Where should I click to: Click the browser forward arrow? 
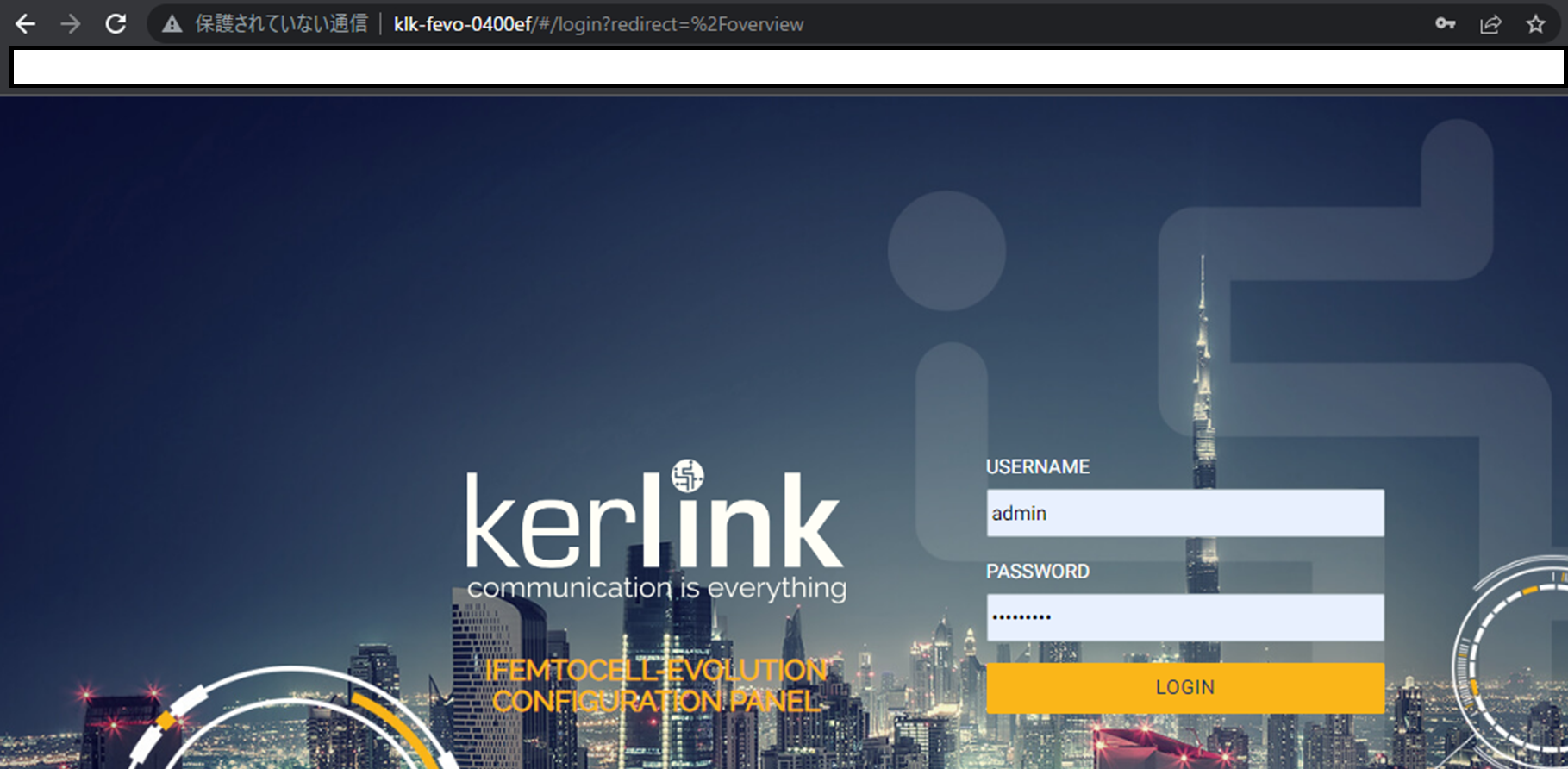point(71,24)
